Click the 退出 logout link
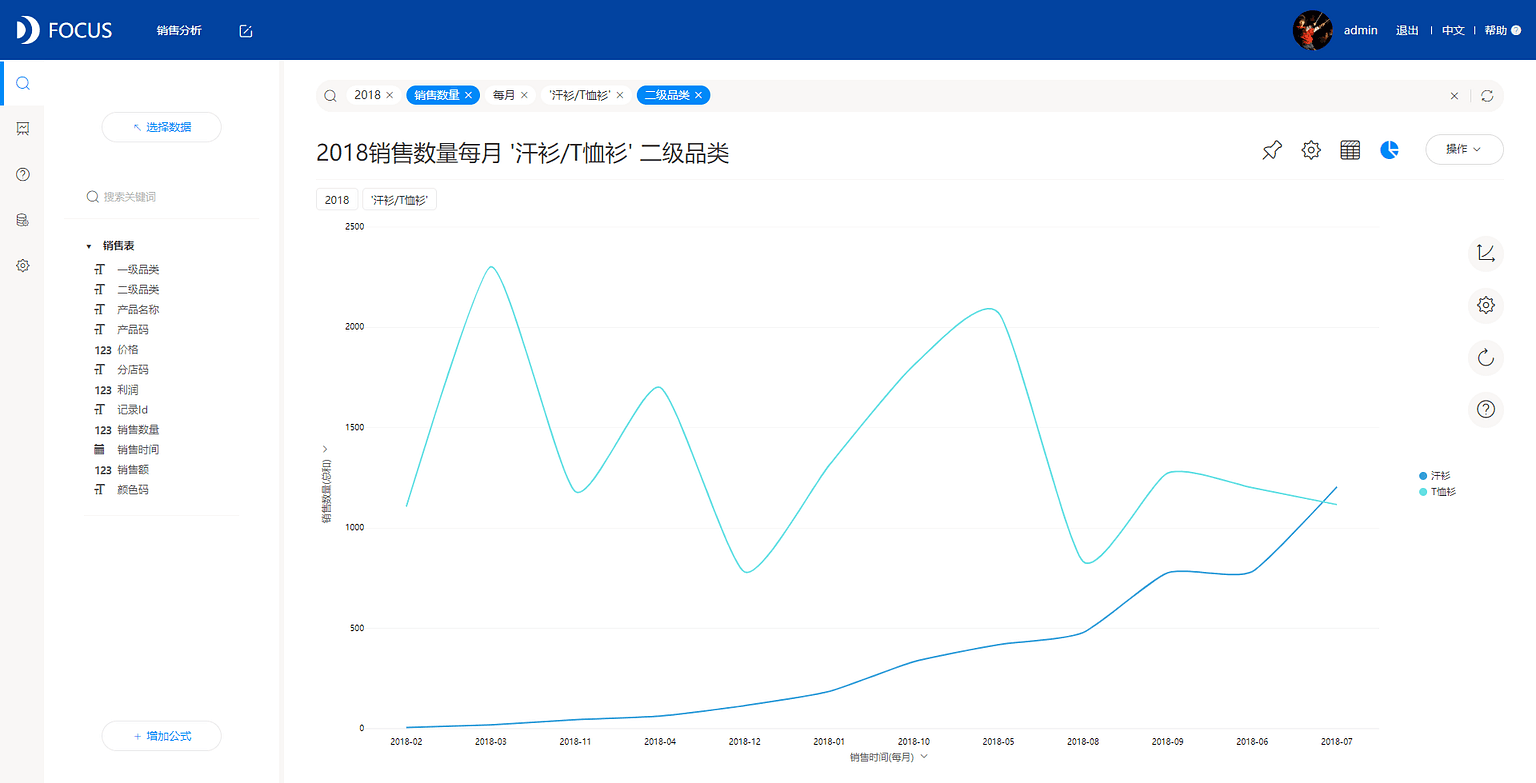 pos(1407,31)
